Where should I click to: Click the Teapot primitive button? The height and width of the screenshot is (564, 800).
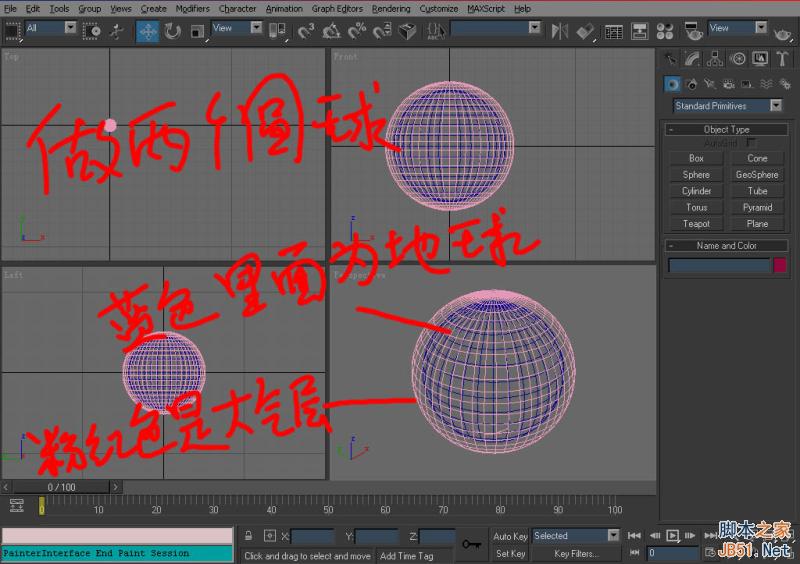(696, 224)
